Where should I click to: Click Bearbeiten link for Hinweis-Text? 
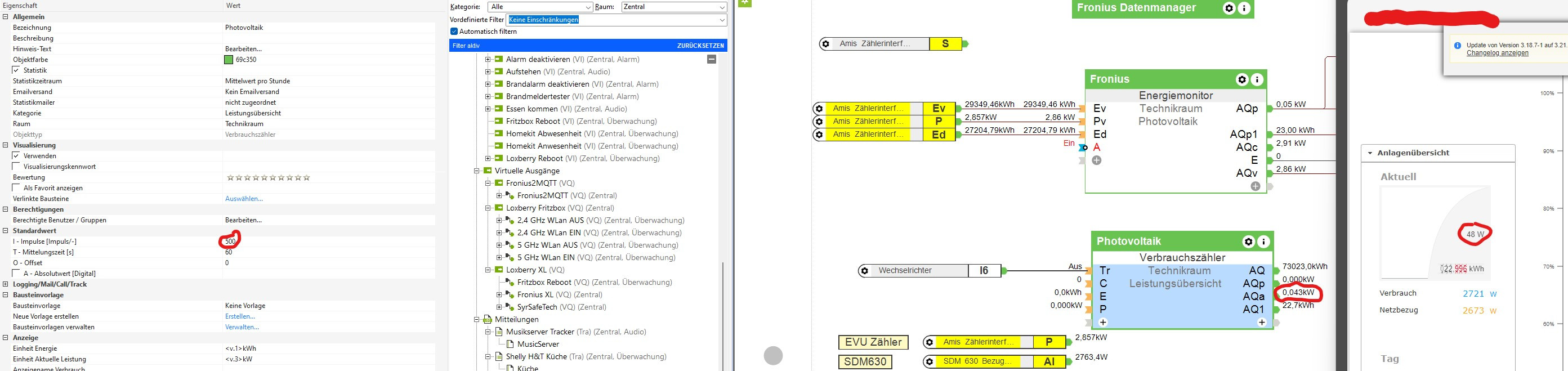pyautogui.click(x=243, y=50)
